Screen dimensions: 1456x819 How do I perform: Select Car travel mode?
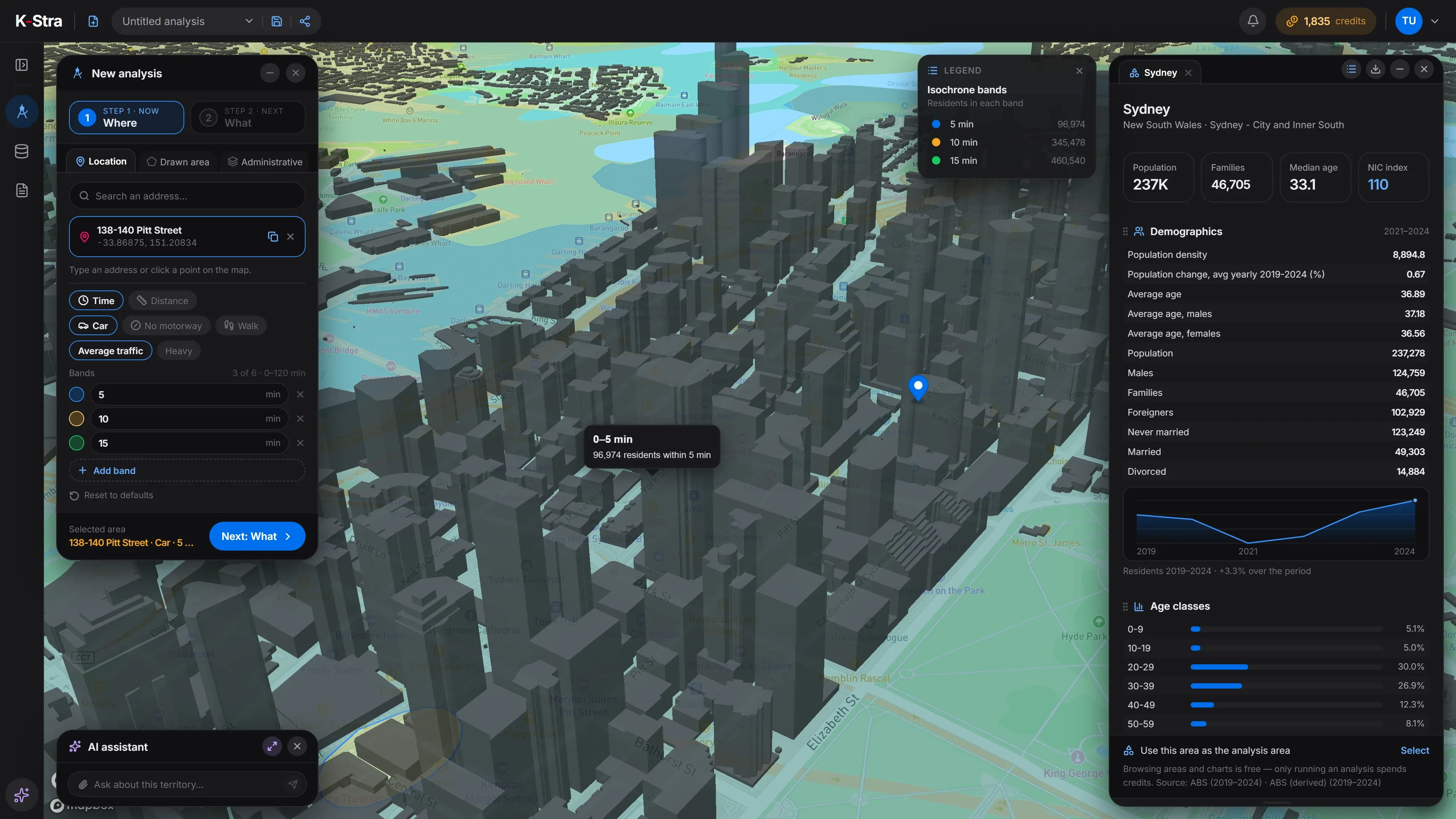[x=93, y=326]
